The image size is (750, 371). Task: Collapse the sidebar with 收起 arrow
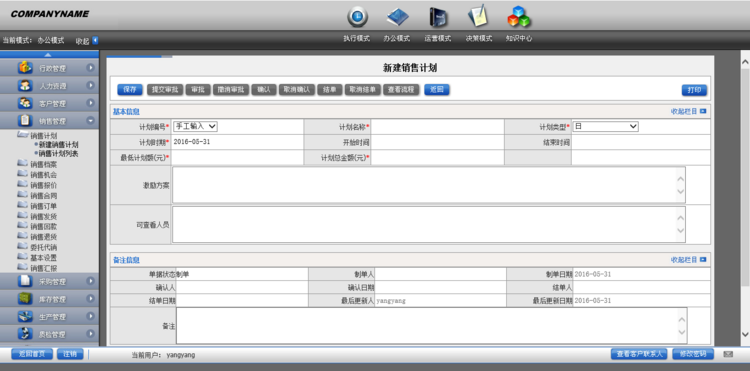click(x=95, y=41)
